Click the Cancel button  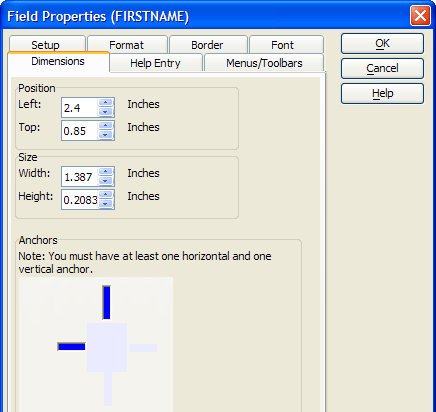(x=382, y=68)
